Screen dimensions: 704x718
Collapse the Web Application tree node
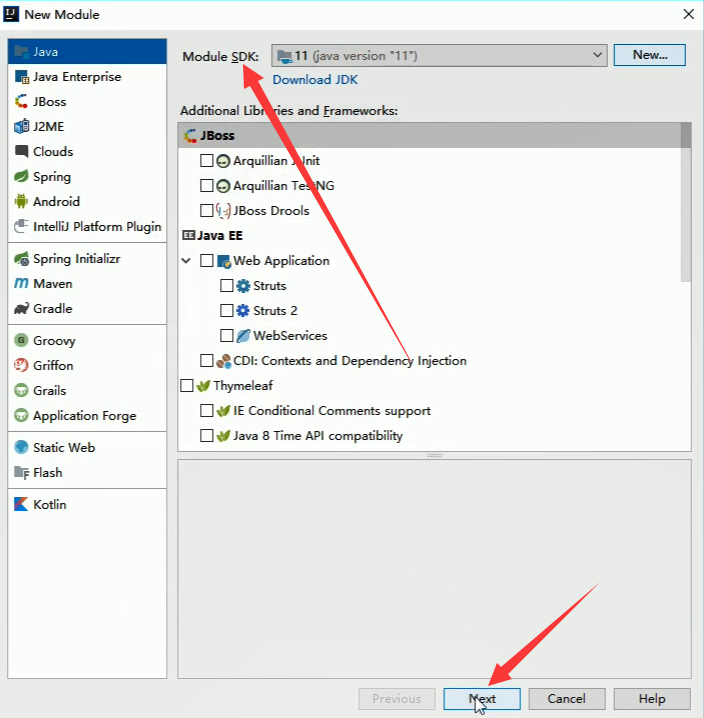tap(186, 261)
